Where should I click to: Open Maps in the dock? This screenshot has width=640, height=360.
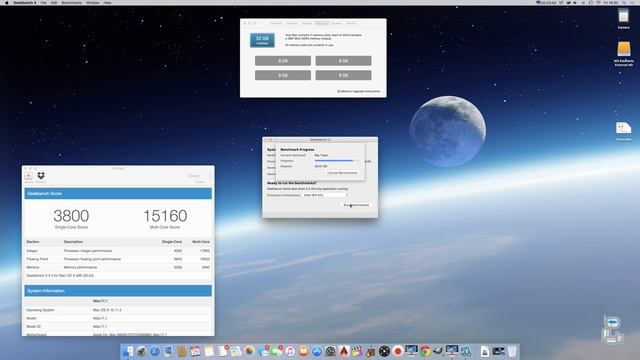click(236, 351)
